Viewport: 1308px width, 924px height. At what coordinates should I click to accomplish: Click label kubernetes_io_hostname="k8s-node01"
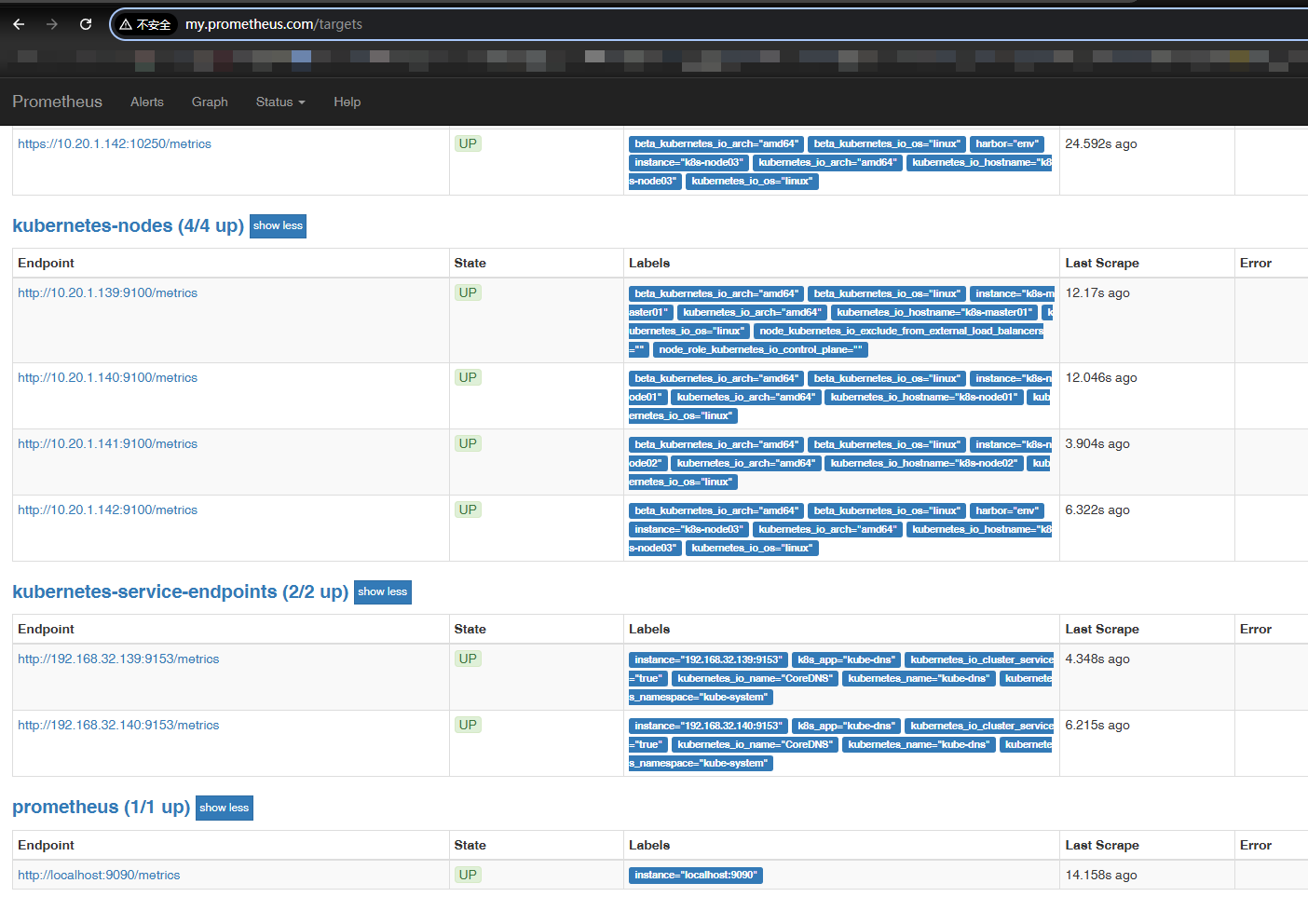point(924,397)
